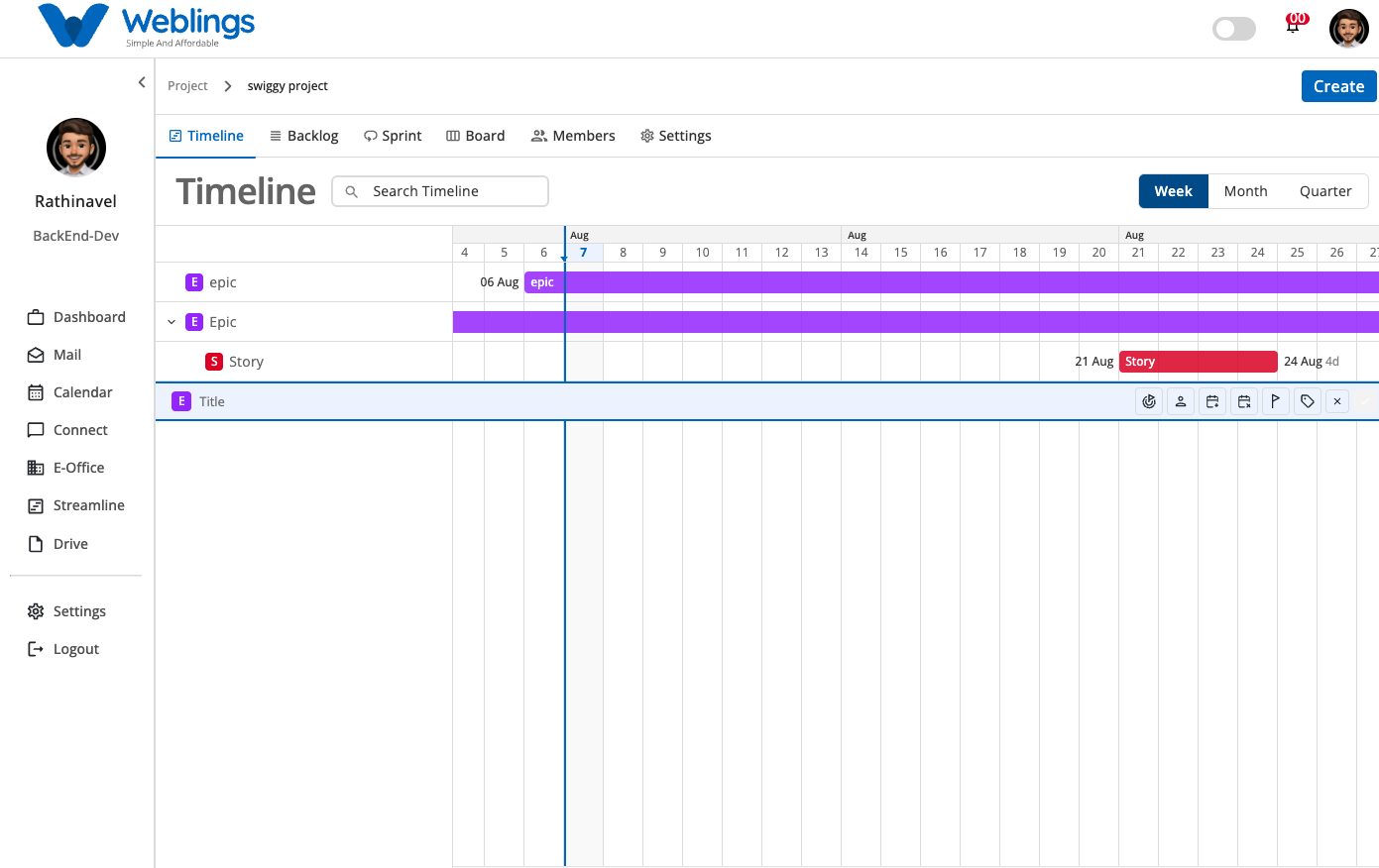Open Connect in the sidebar

[x=67, y=430]
